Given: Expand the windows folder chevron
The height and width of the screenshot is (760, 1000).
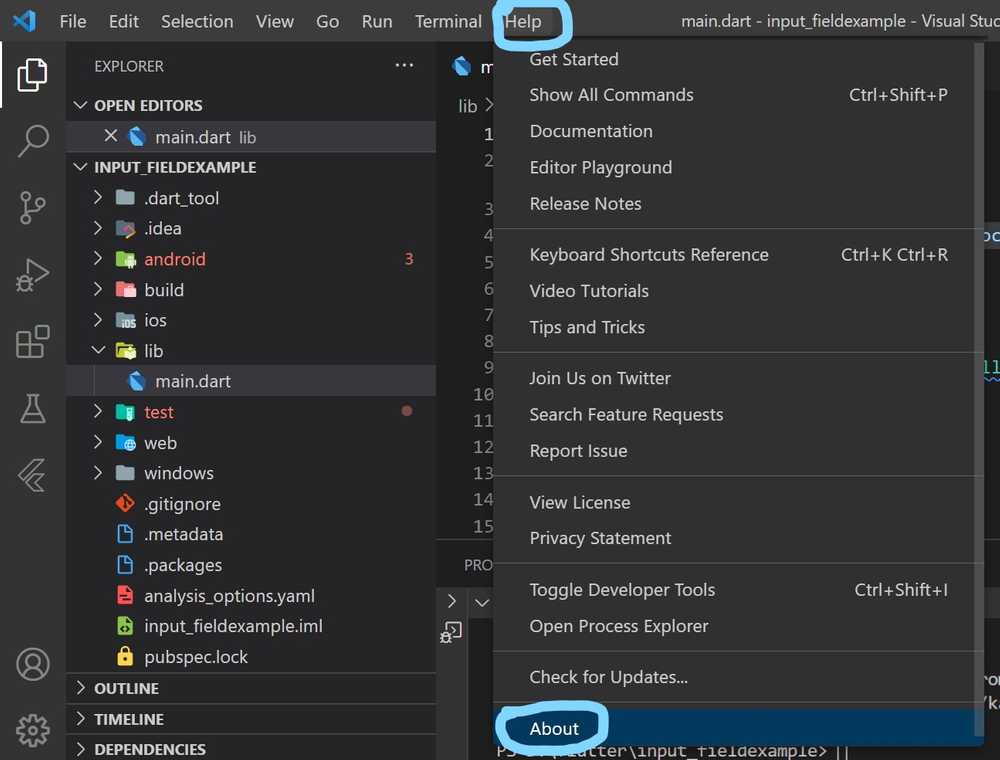Looking at the screenshot, I should 98,472.
